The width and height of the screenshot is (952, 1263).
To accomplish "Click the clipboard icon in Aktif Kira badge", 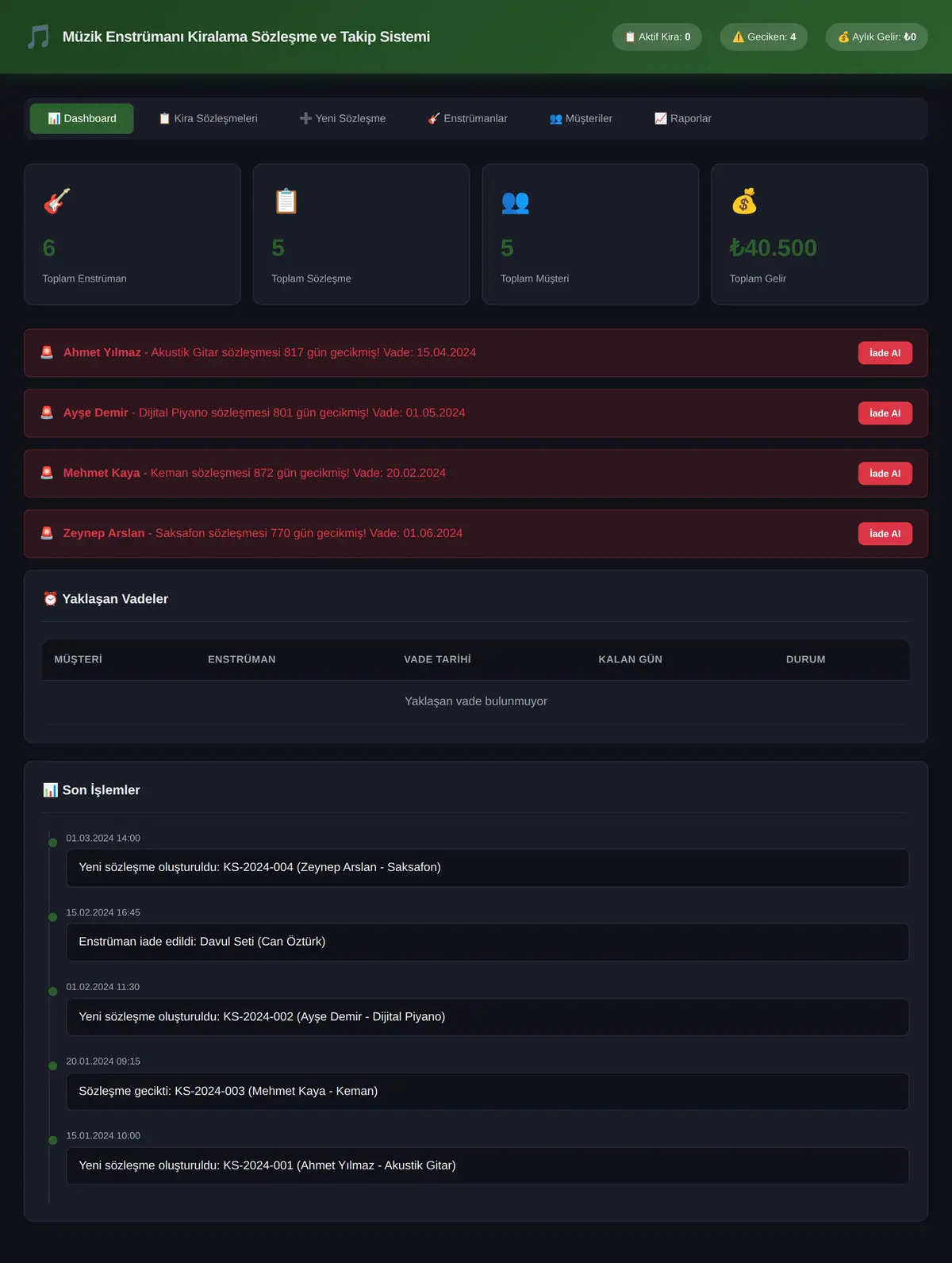I will 630,36.
